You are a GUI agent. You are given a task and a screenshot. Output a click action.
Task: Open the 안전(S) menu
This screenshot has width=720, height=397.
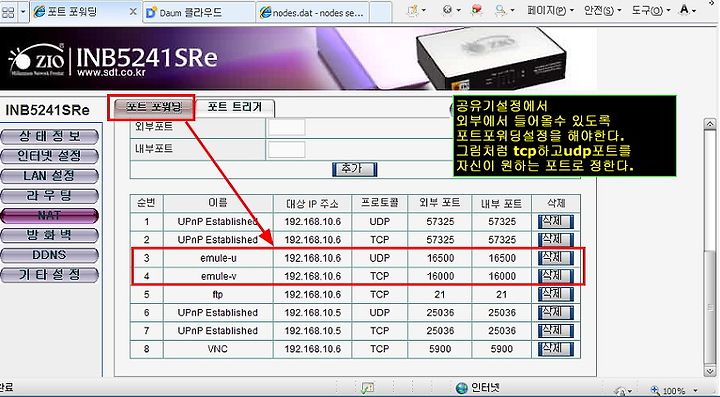click(603, 11)
